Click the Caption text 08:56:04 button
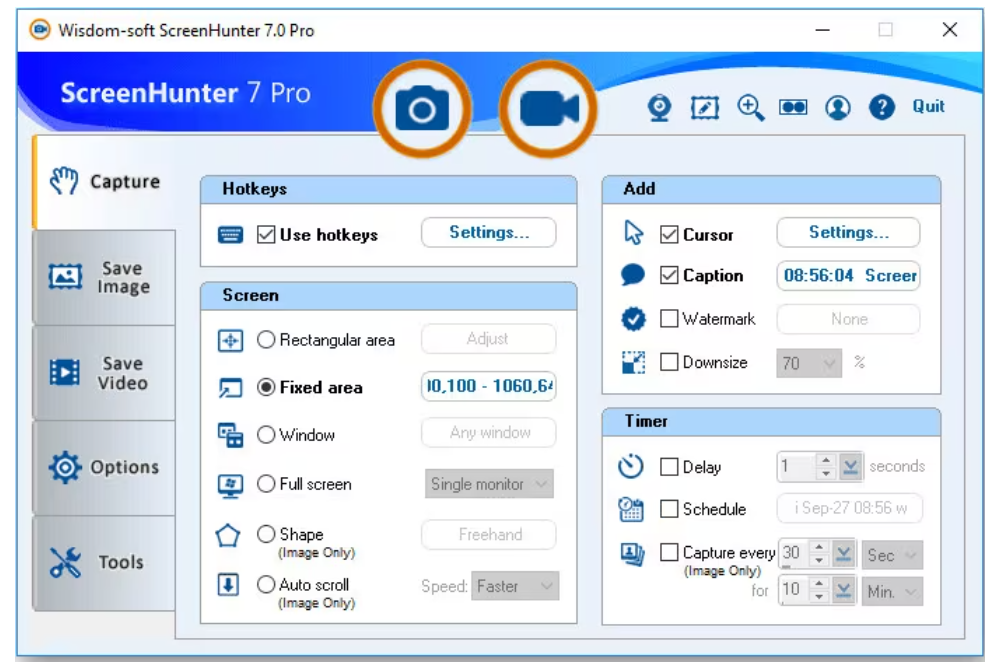Screen dimensions: 1002x669 [849, 275]
